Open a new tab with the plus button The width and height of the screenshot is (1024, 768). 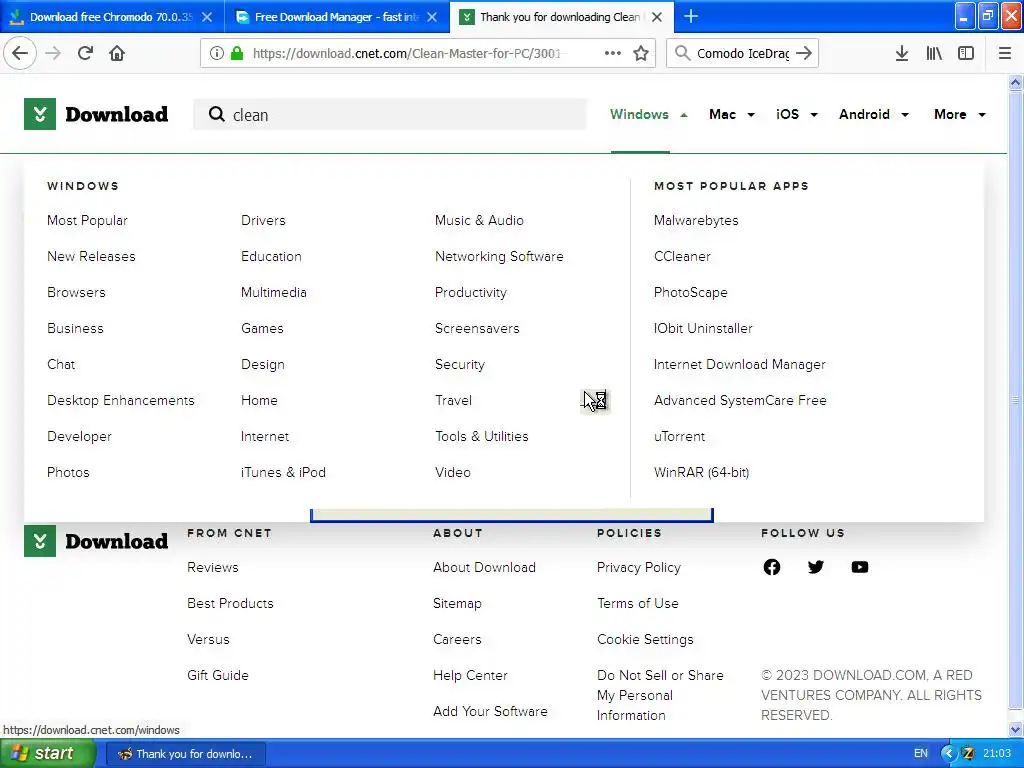point(691,16)
